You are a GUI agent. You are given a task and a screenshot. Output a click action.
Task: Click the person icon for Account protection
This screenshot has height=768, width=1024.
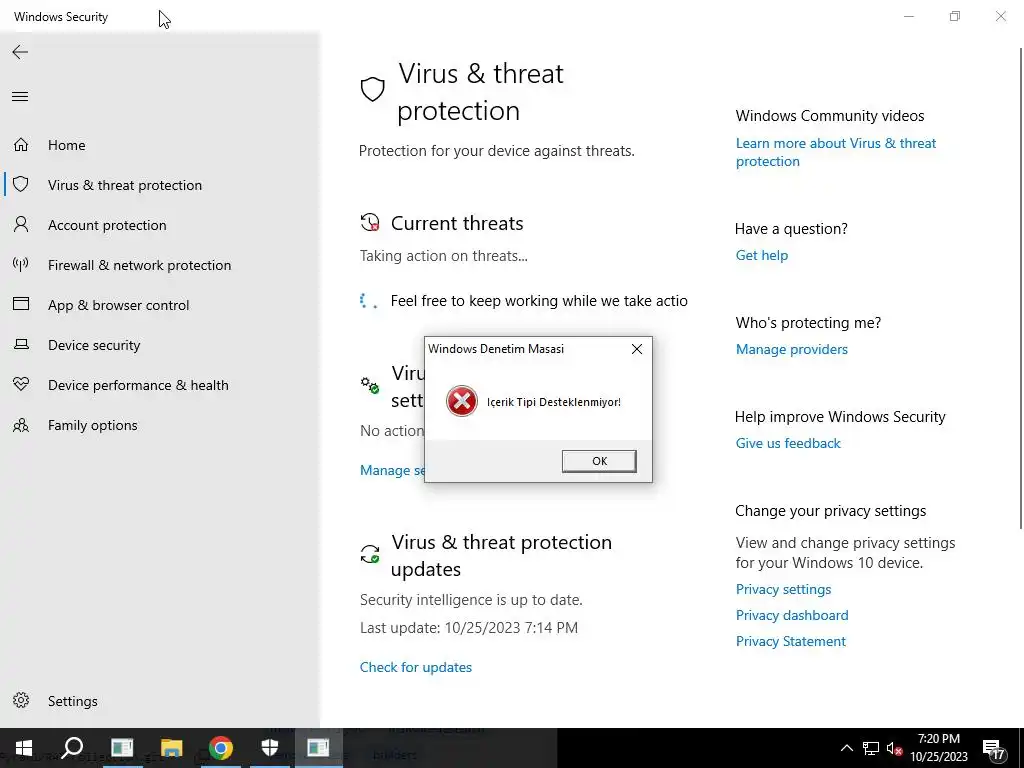(x=21, y=224)
